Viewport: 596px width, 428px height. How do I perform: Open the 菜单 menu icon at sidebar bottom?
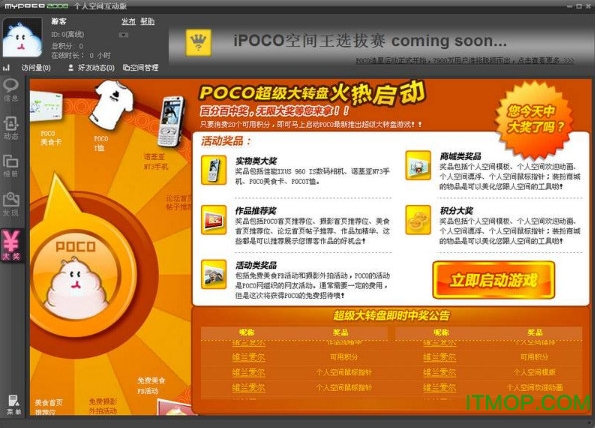coord(14,404)
